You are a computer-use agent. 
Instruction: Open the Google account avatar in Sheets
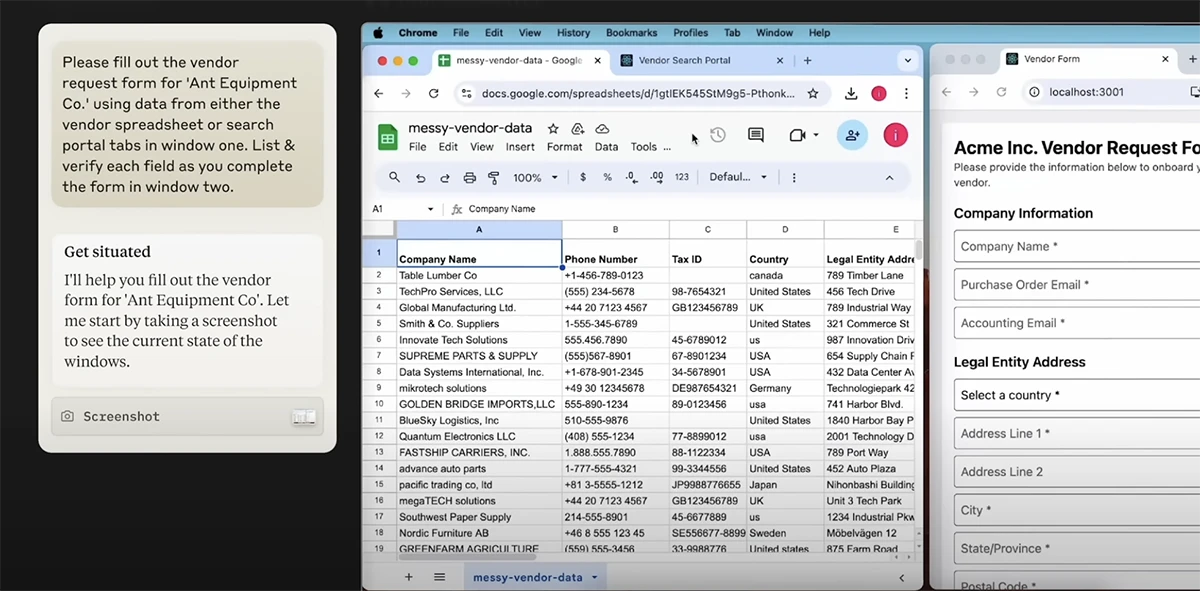pyautogui.click(x=896, y=135)
